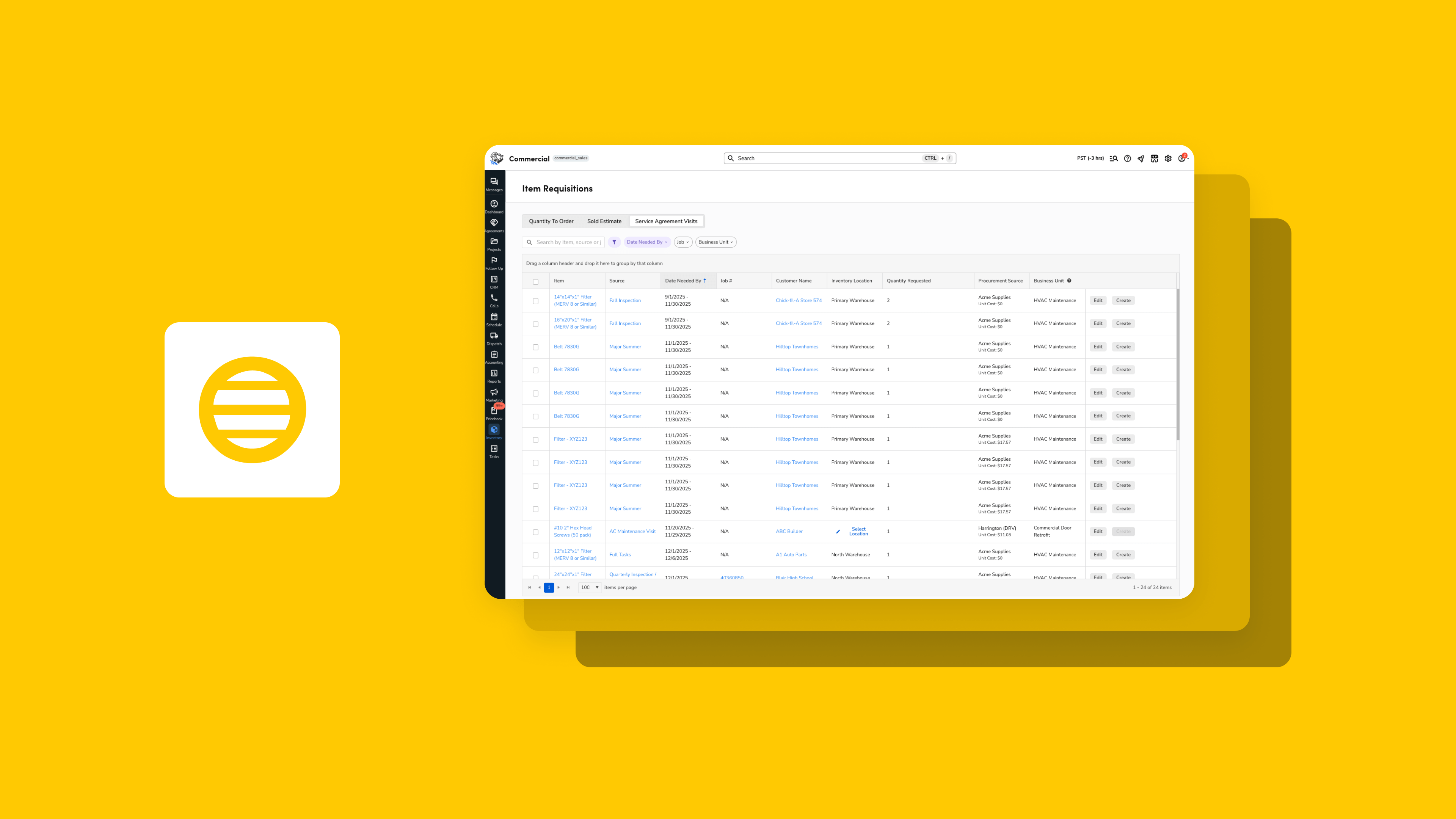The image size is (1456, 819).
Task: Select the checkbox on the #10 2" Hex Head Screws row
Action: (x=536, y=531)
